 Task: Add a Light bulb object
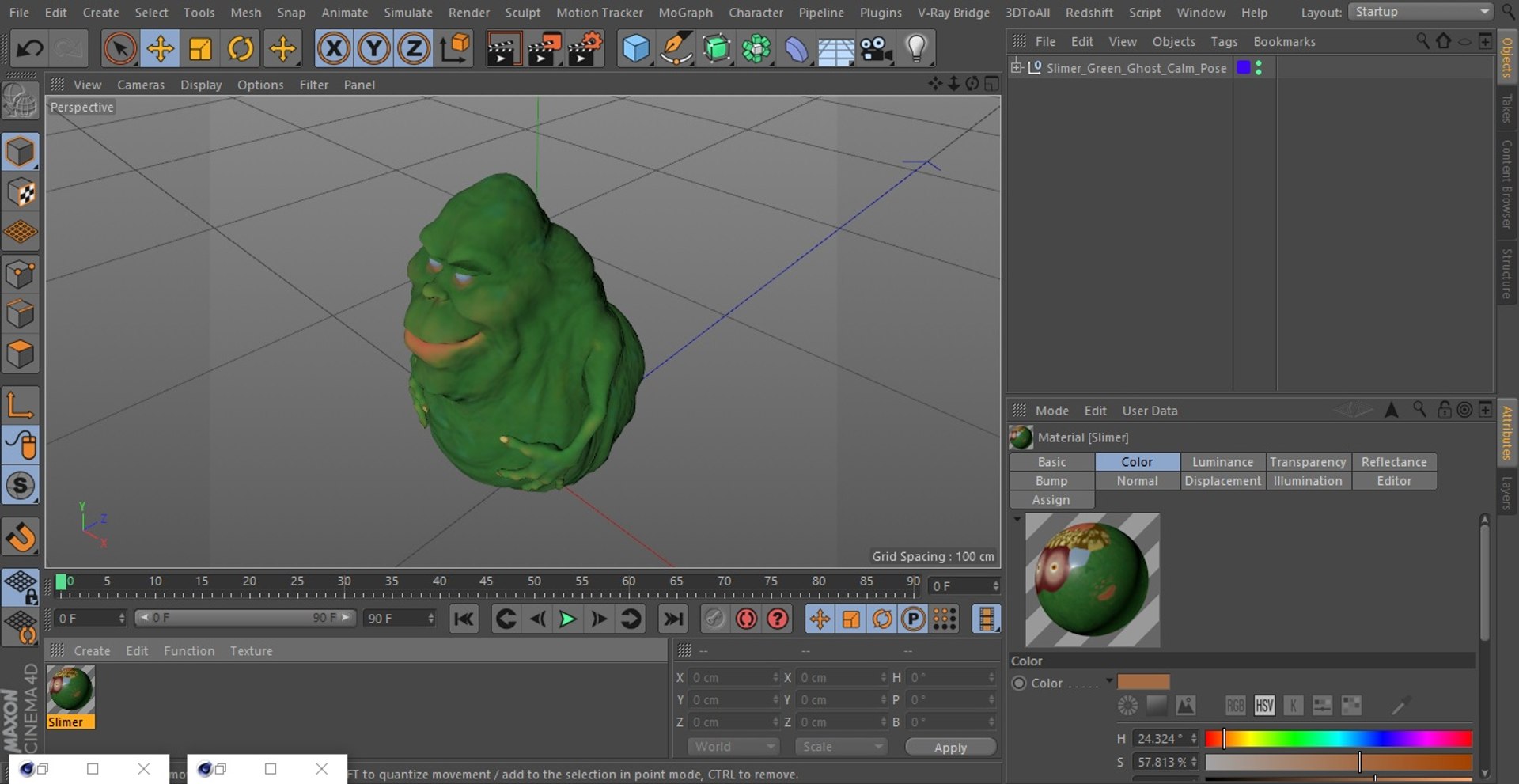(x=916, y=49)
